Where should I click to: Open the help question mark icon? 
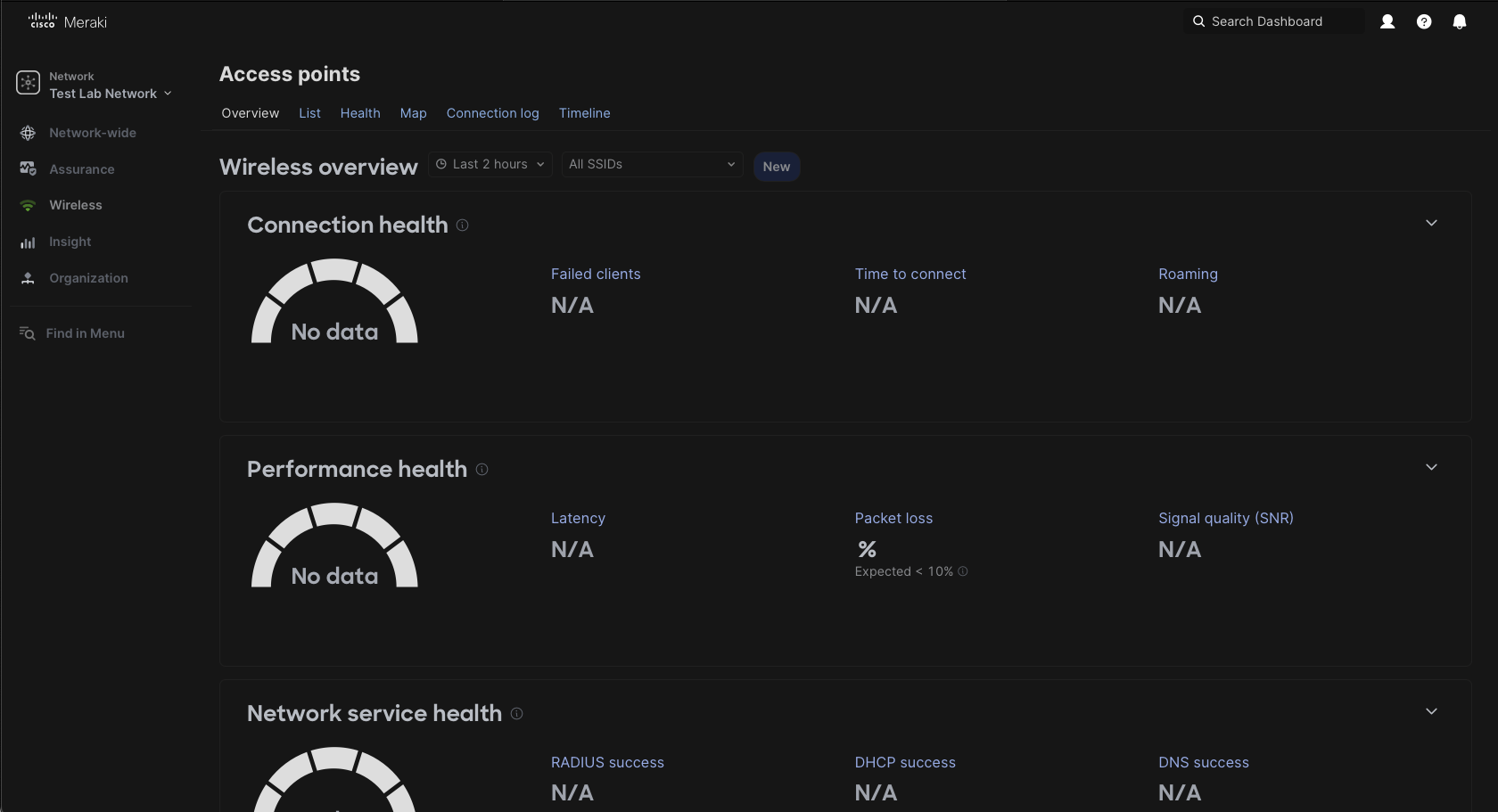pos(1424,21)
